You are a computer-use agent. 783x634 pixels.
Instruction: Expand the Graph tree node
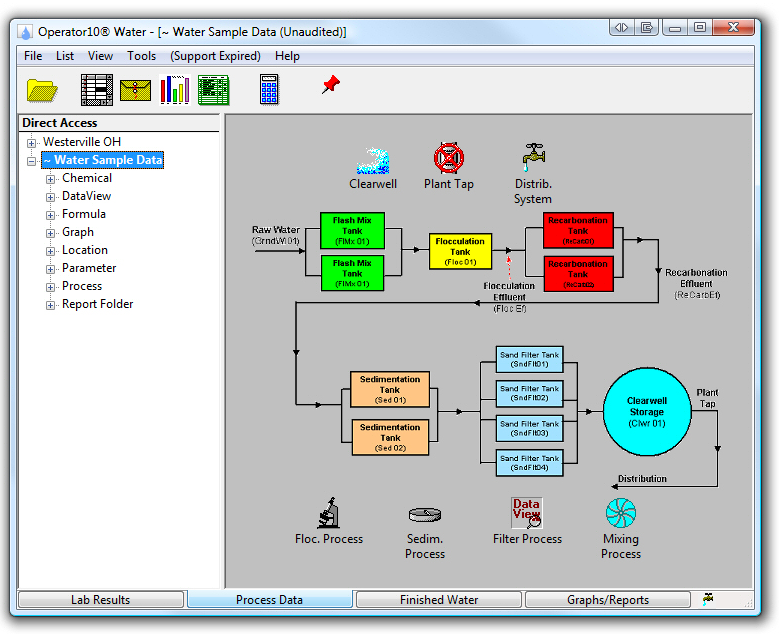(x=50, y=233)
